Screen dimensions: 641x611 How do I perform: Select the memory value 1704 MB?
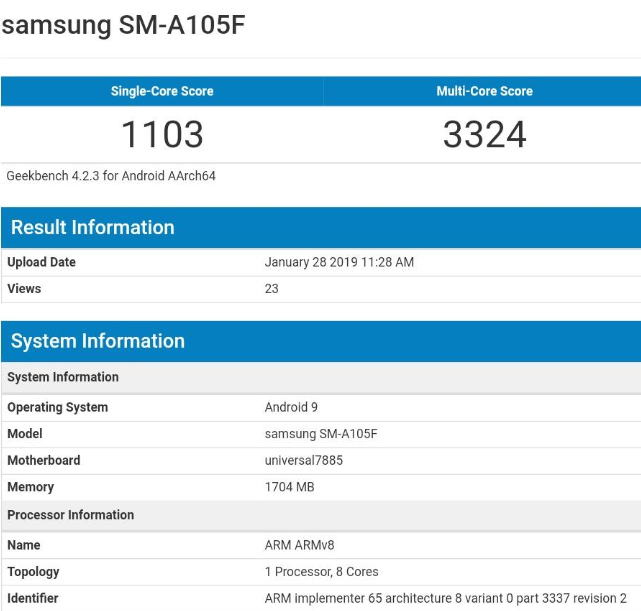[x=289, y=487]
